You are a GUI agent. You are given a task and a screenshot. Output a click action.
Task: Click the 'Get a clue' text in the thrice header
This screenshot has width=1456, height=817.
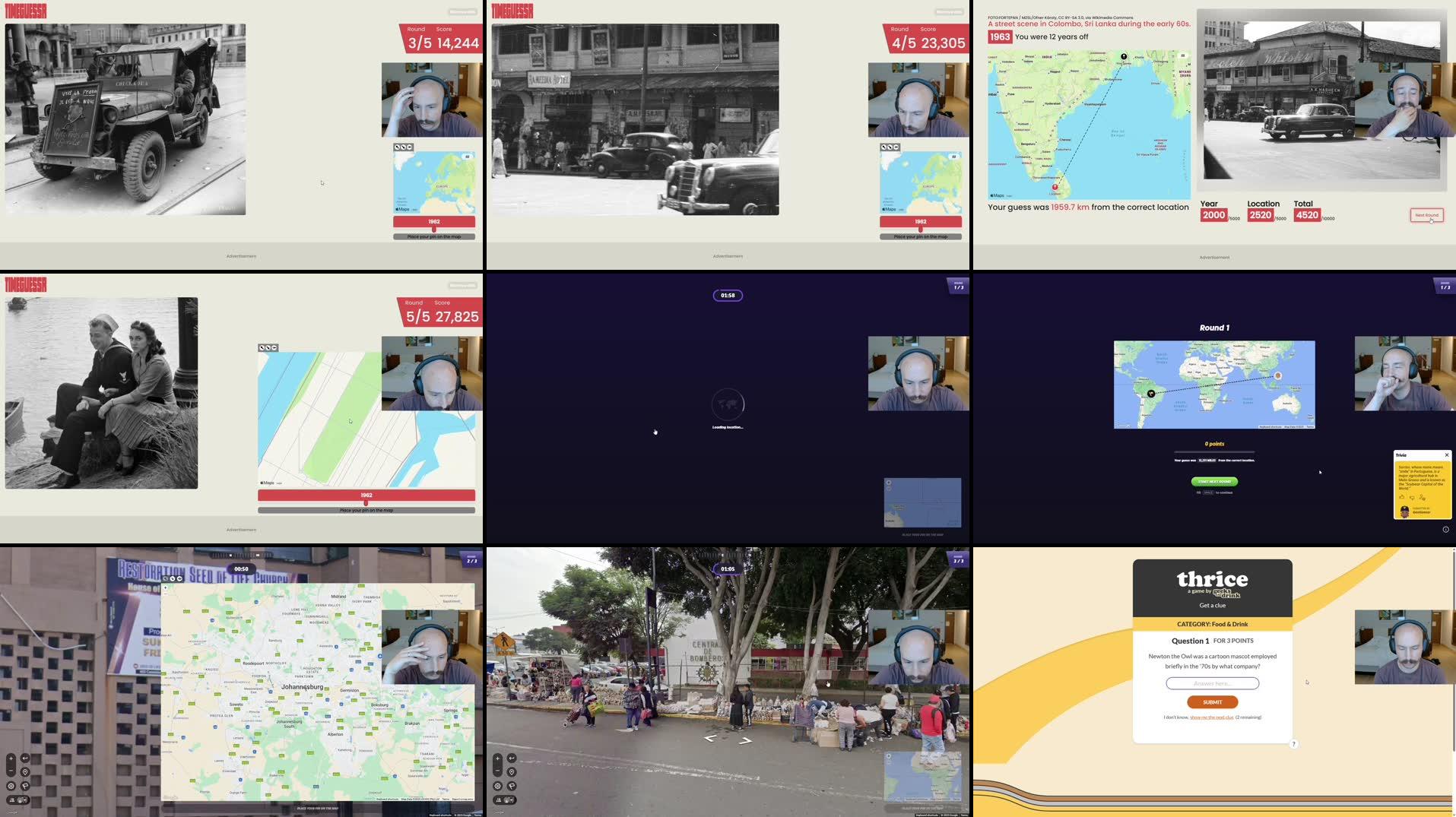(1213, 606)
